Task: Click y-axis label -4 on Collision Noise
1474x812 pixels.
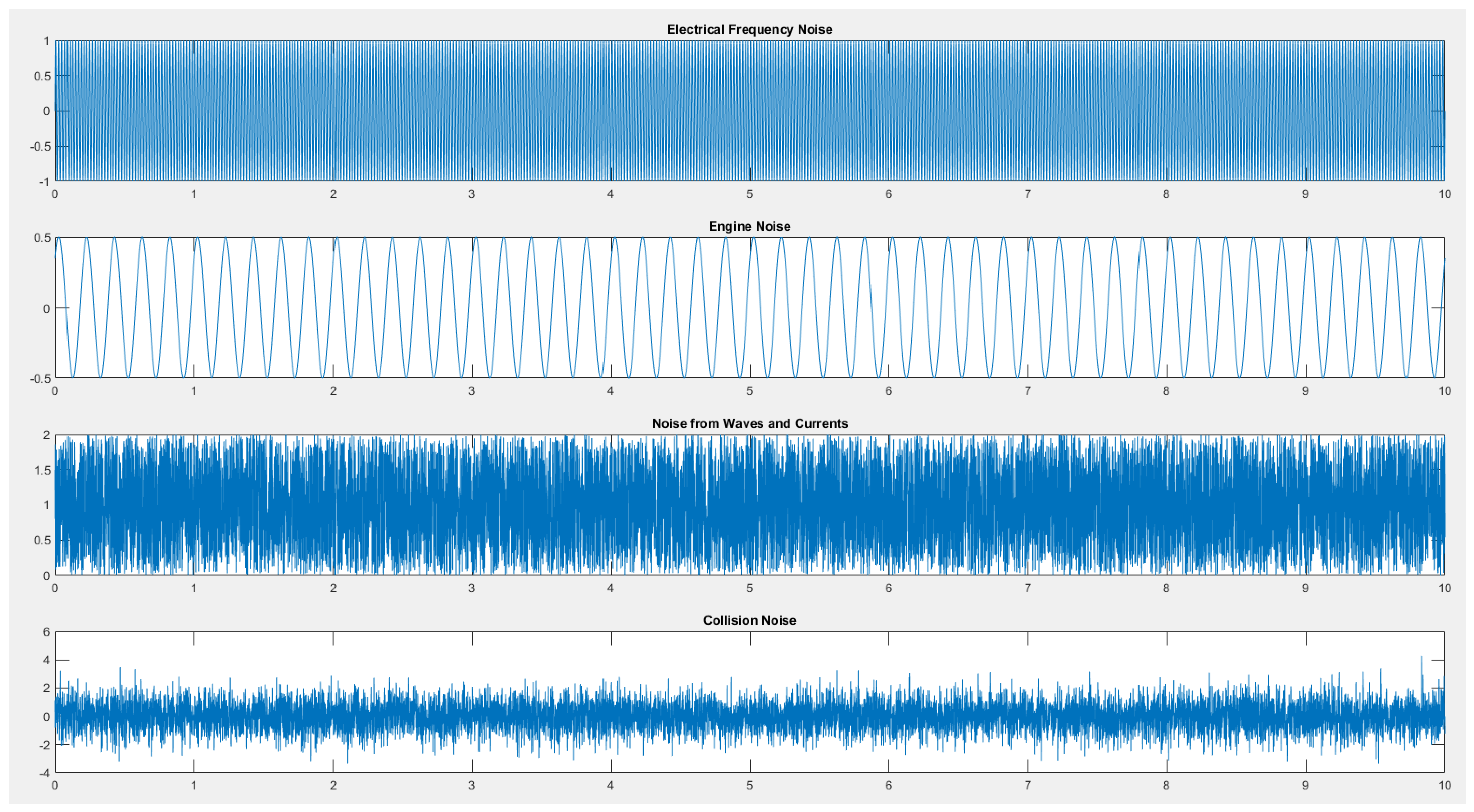Action: coord(44,773)
